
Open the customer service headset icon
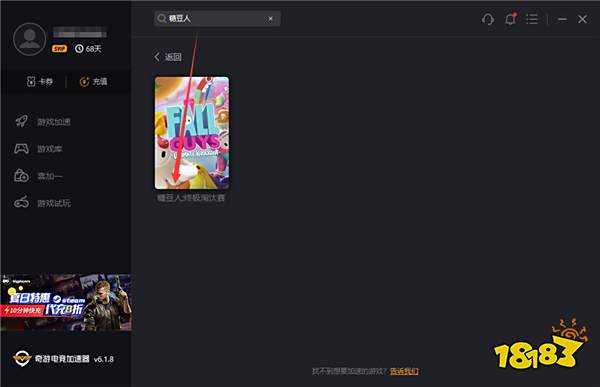pos(488,19)
